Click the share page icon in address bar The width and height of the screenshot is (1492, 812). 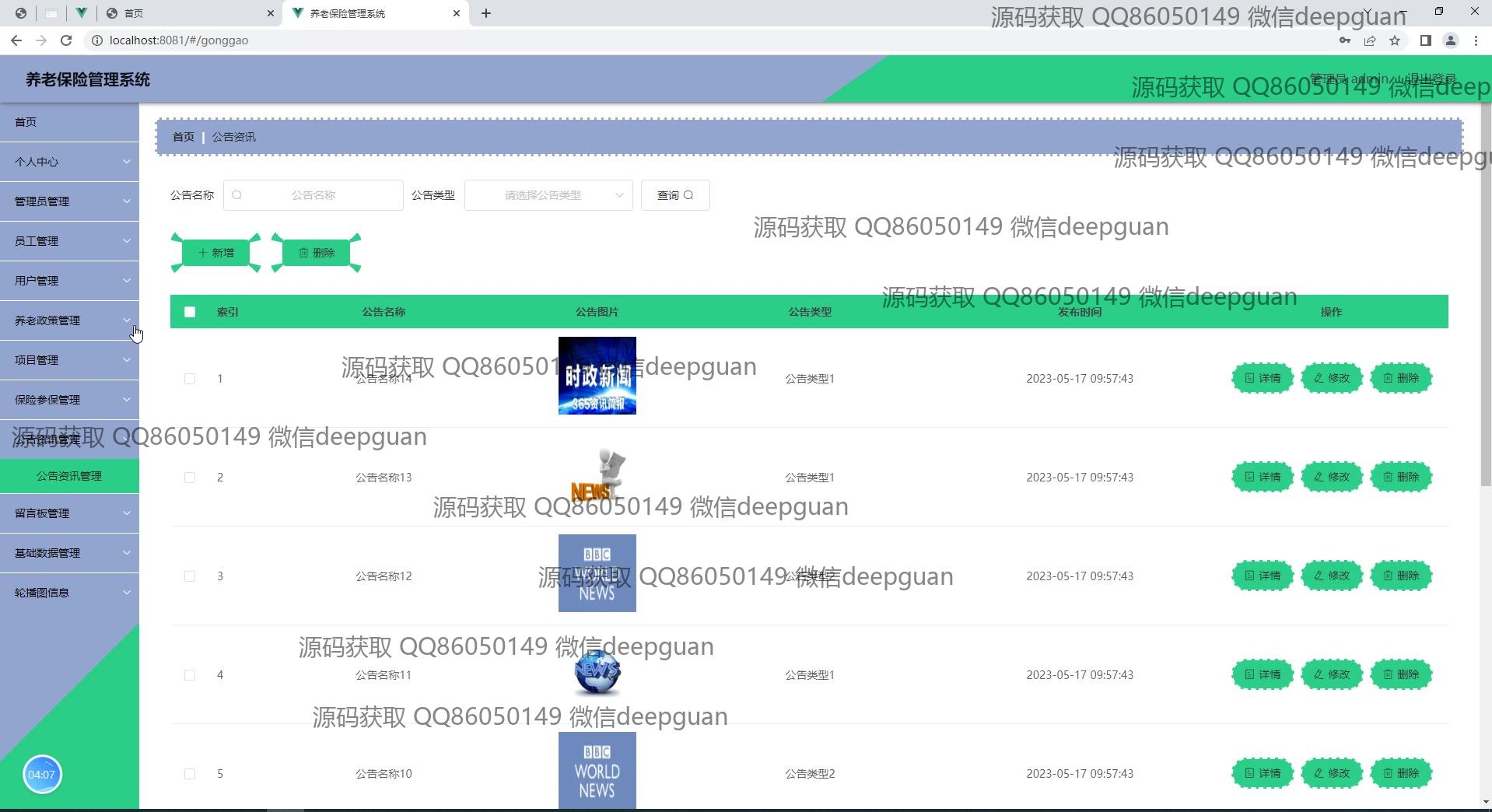[1370, 40]
